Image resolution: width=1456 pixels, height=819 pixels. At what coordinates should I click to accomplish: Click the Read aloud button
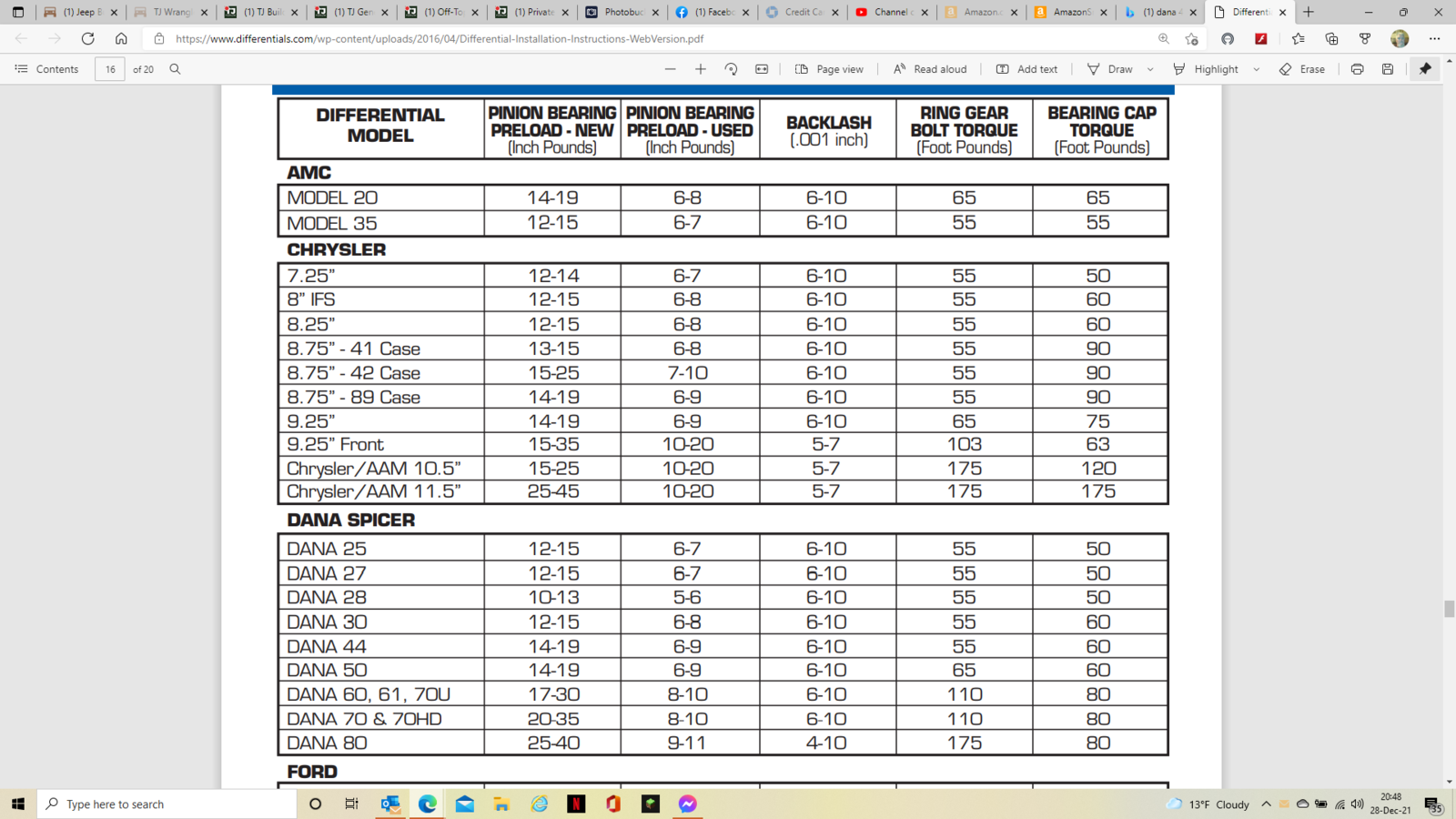tap(930, 69)
